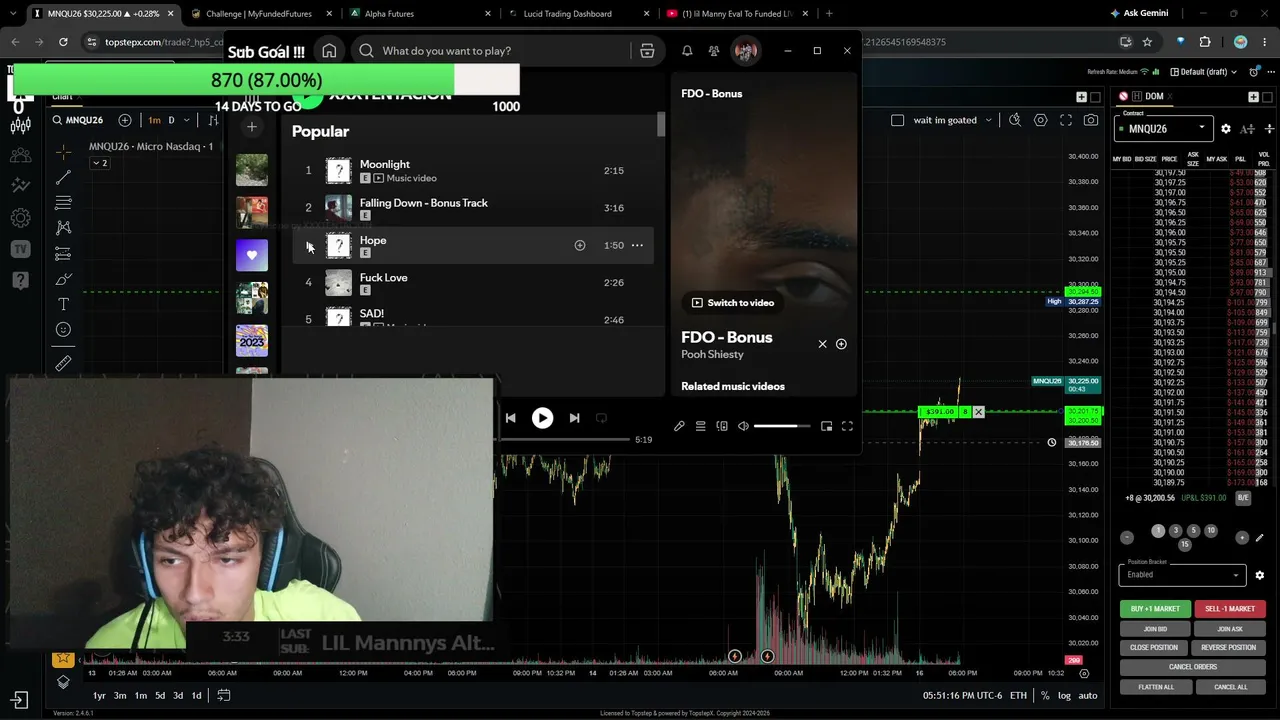Play the paused Spotify track
Screen dimensions: 1280x720
[542, 418]
